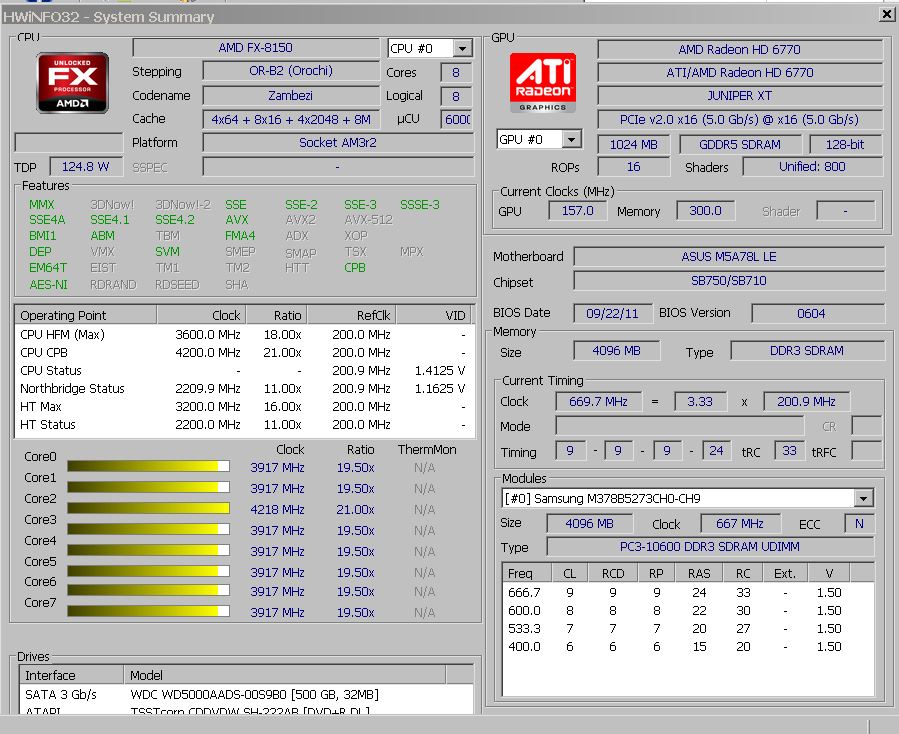Select the DDR3 SDRAM memory type field
This screenshot has width=899, height=734.
(807, 350)
